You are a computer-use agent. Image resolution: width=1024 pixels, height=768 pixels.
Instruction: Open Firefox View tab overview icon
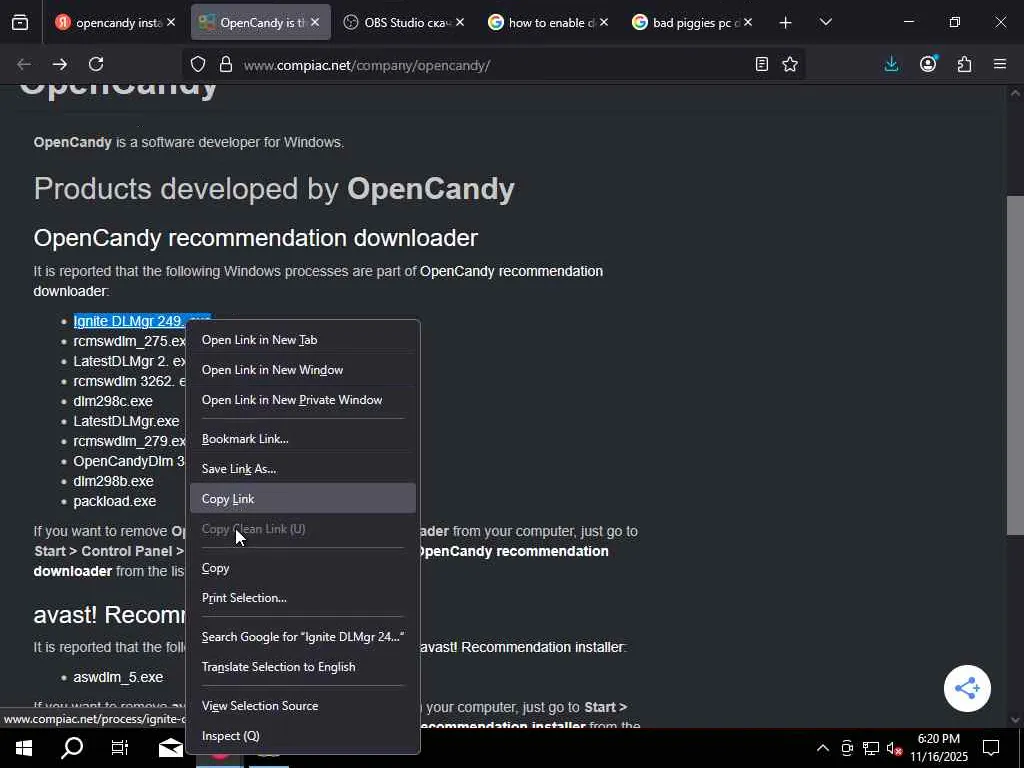pyautogui.click(x=20, y=23)
